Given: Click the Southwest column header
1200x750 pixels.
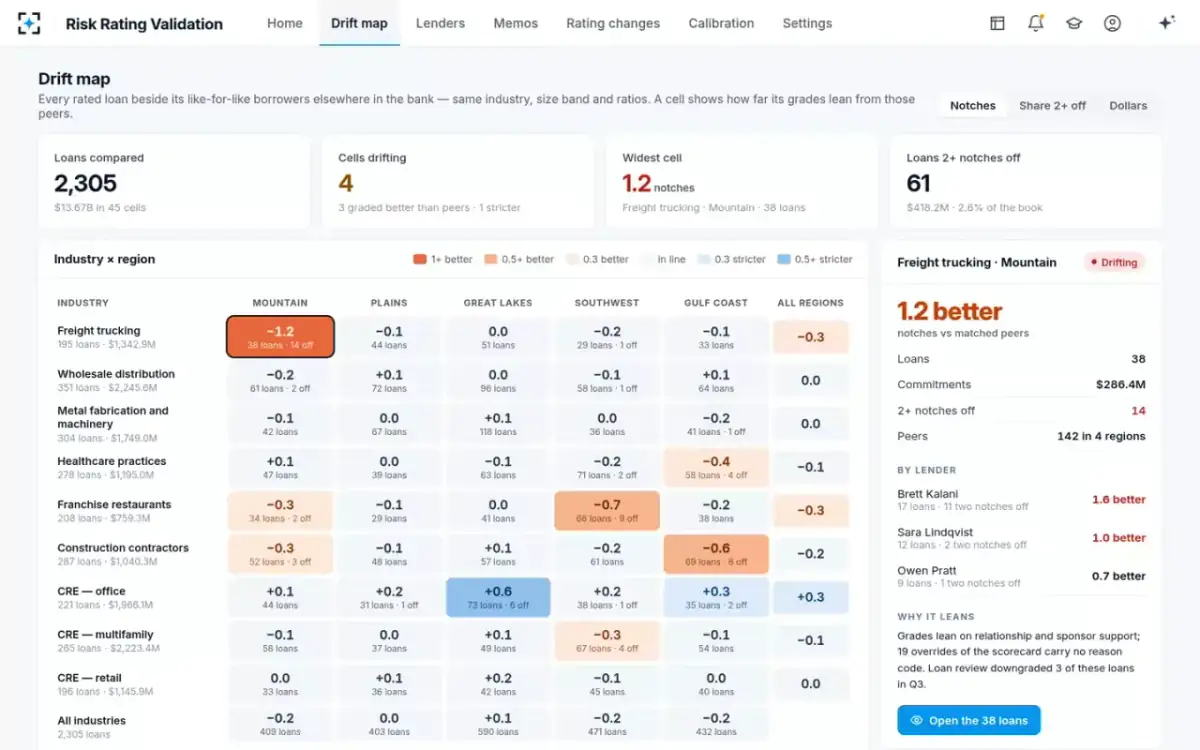Looking at the screenshot, I should click(607, 303).
